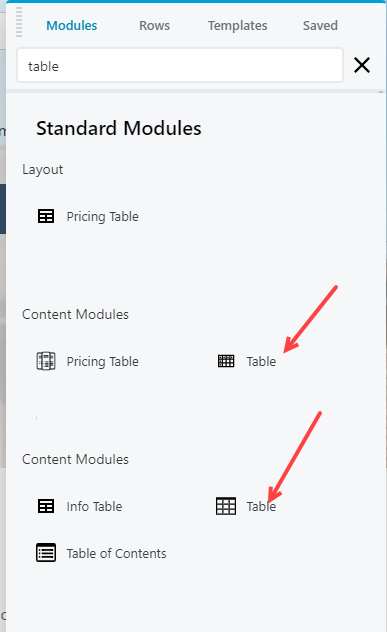Click the Table of Contents label

pyautogui.click(x=117, y=553)
